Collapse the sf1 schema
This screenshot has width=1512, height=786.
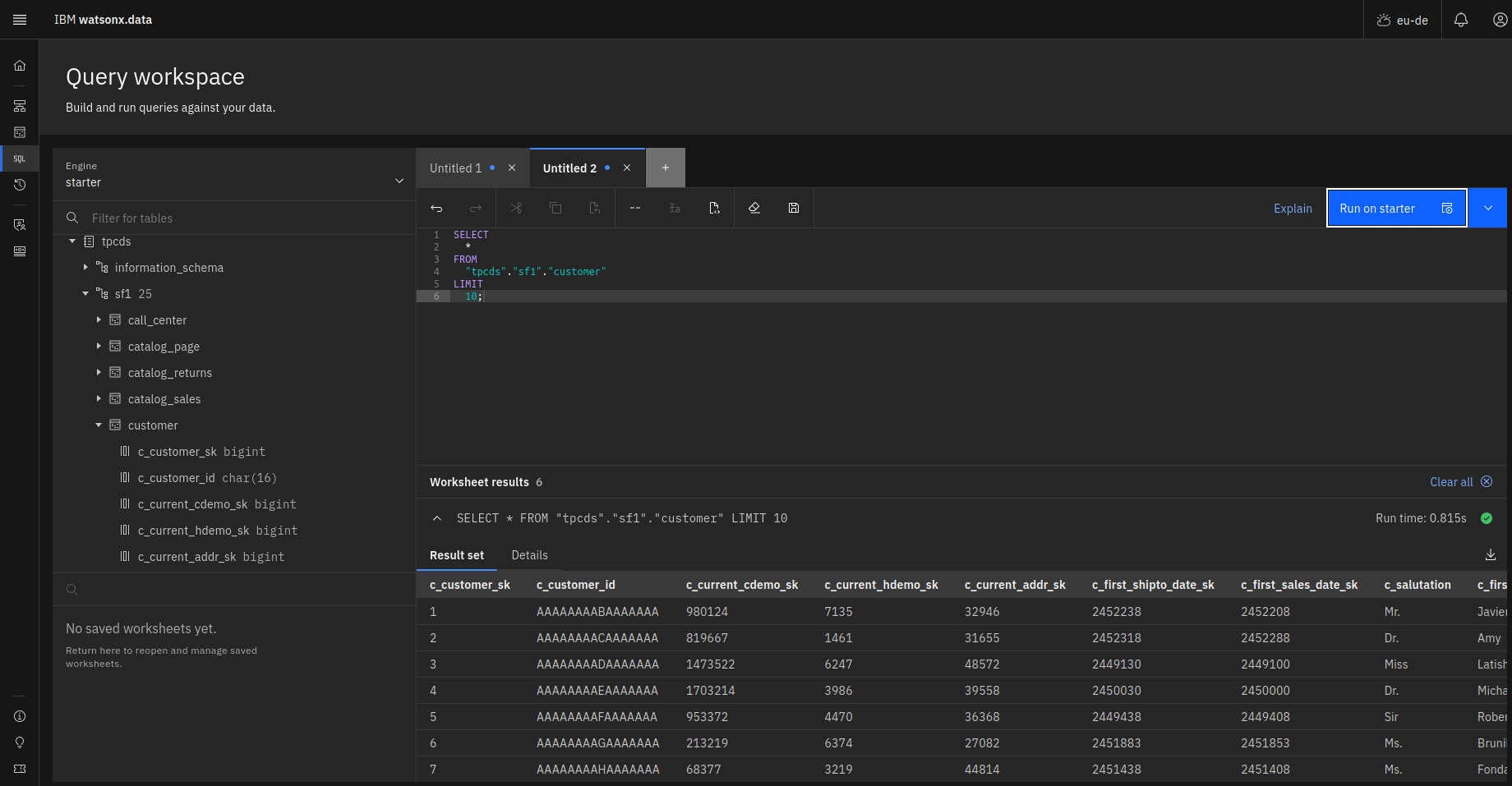(x=85, y=294)
